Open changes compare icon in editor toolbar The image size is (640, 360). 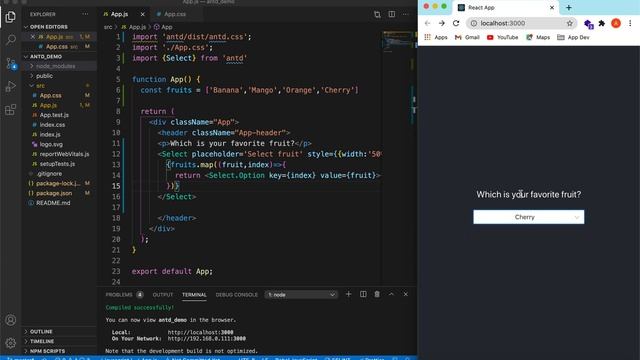pyautogui.click(x=377, y=14)
